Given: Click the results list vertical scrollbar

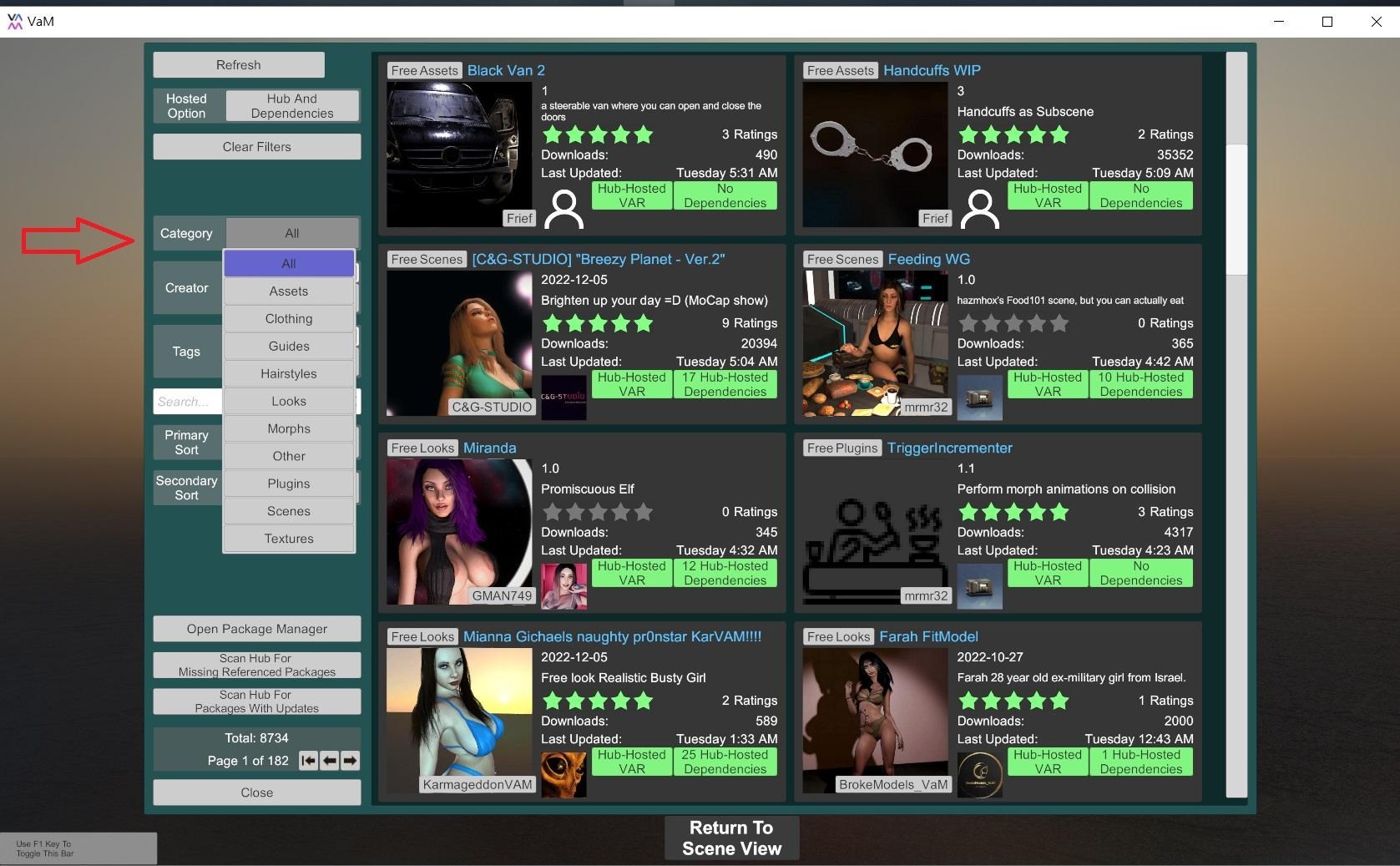Looking at the screenshot, I should pos(1236,209).
